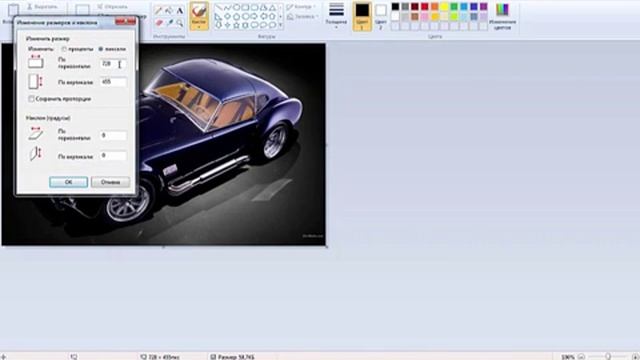Toggle Maintain aspect ratio (Сохранить пропорции) checkbox
Viewport: 640px width, 360px height.
[x=31, y=99]
